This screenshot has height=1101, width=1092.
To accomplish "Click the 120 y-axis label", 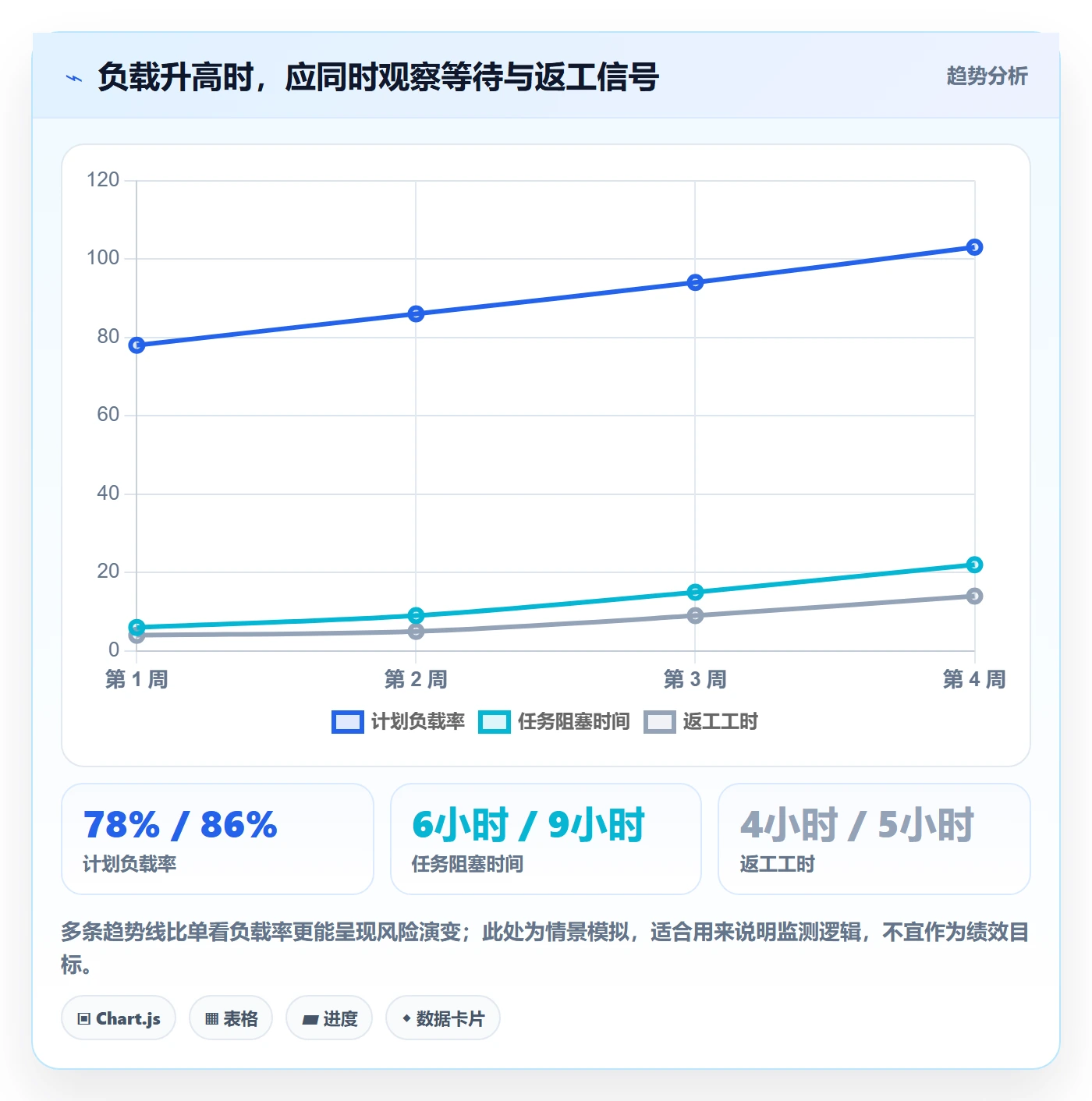I will pyautogui.click(x=103, y=180).
